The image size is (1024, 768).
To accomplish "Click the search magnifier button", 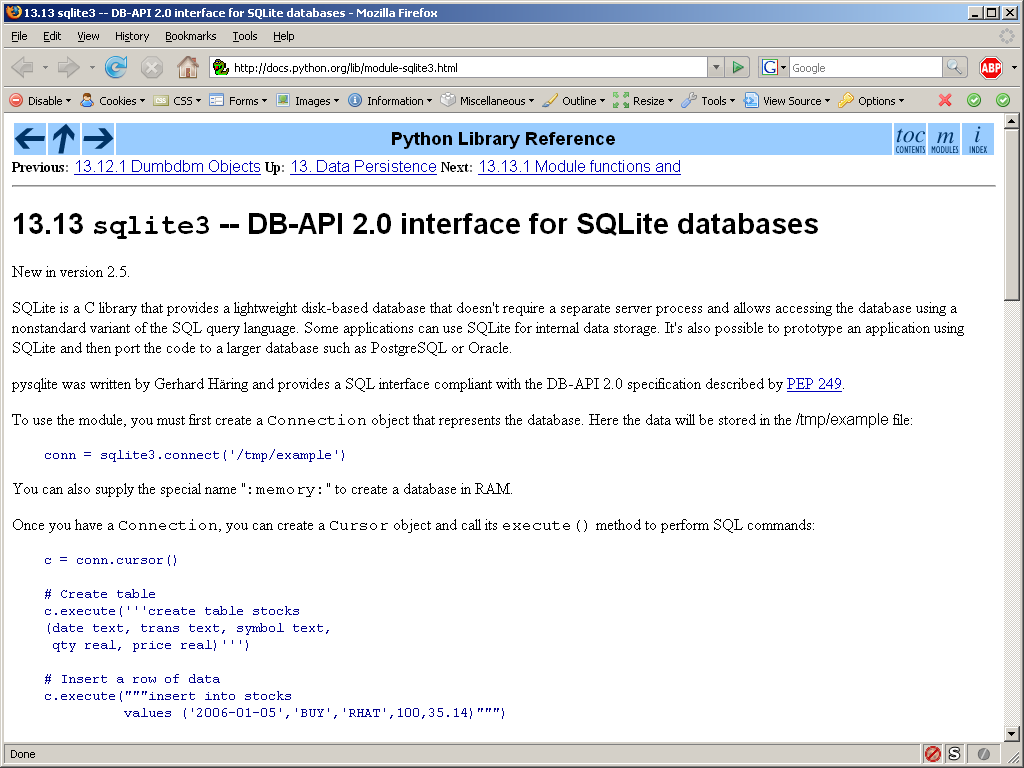I will pyautogui.click(x=954, y=67).
